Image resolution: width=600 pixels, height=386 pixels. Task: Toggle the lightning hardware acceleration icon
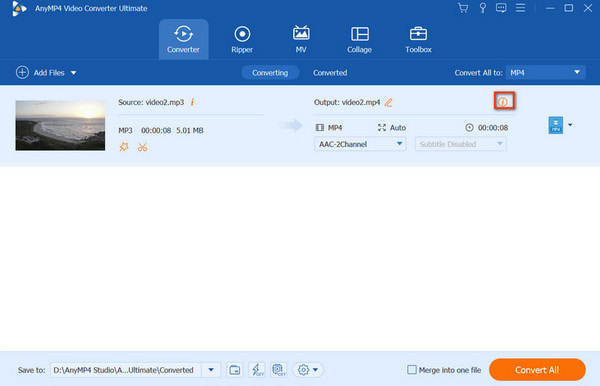point(256,370)
